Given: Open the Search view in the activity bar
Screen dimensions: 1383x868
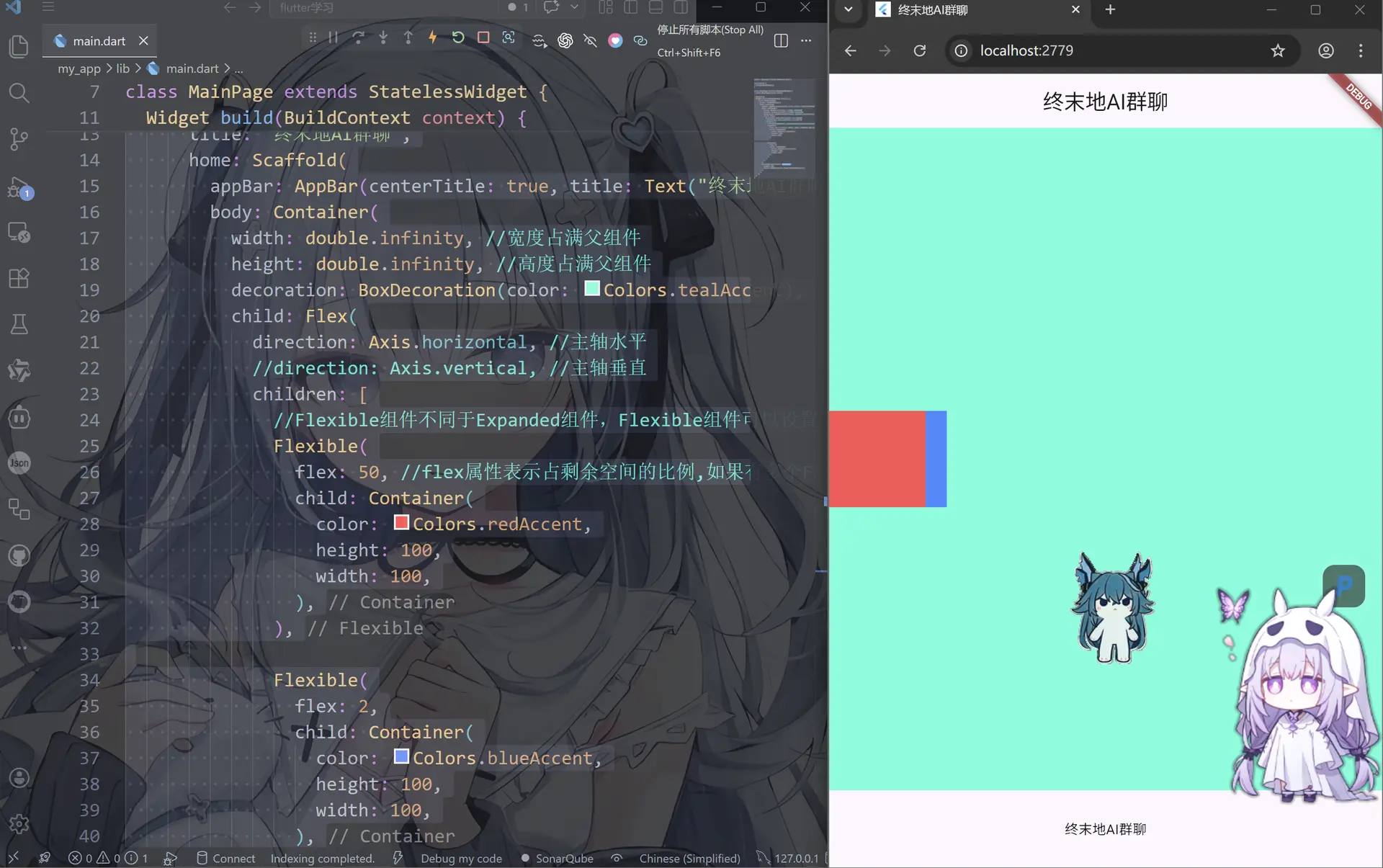Looking at the screenshot, I should pos(19,93).
